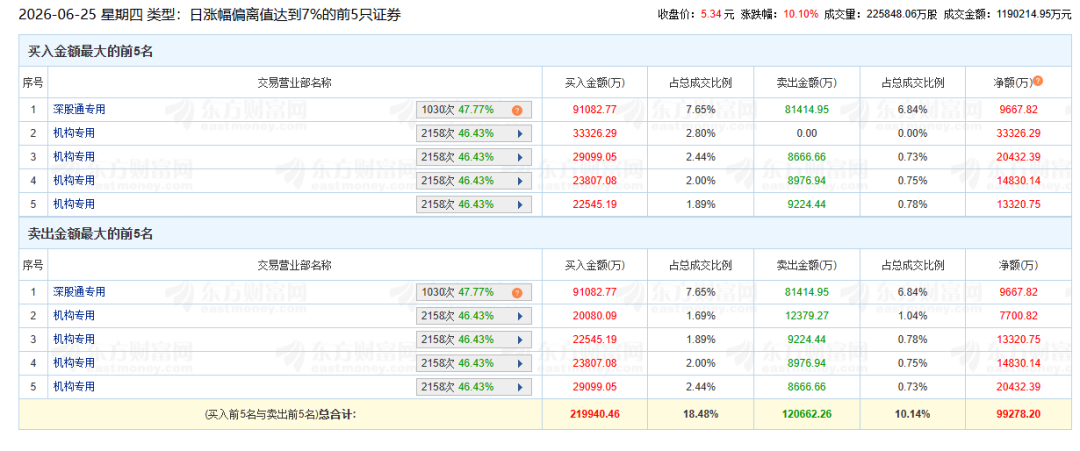Screen dimensions: 1080x451
Task: Click the closing price value 5.34
Action: [x=709, y=14]
